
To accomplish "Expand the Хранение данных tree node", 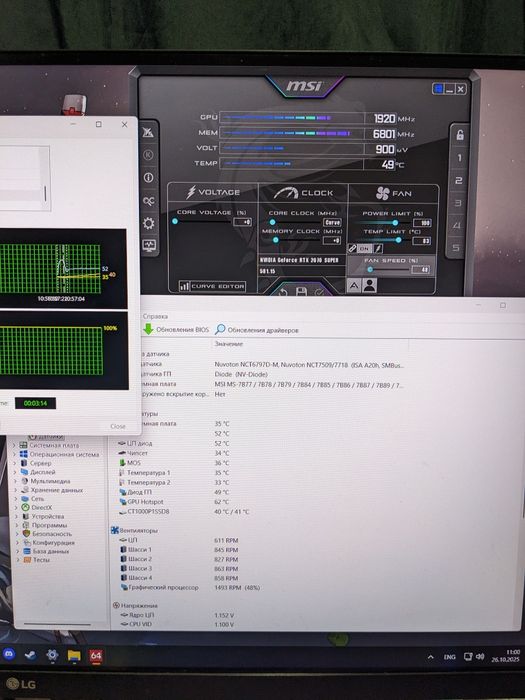I will click(15, 490).
